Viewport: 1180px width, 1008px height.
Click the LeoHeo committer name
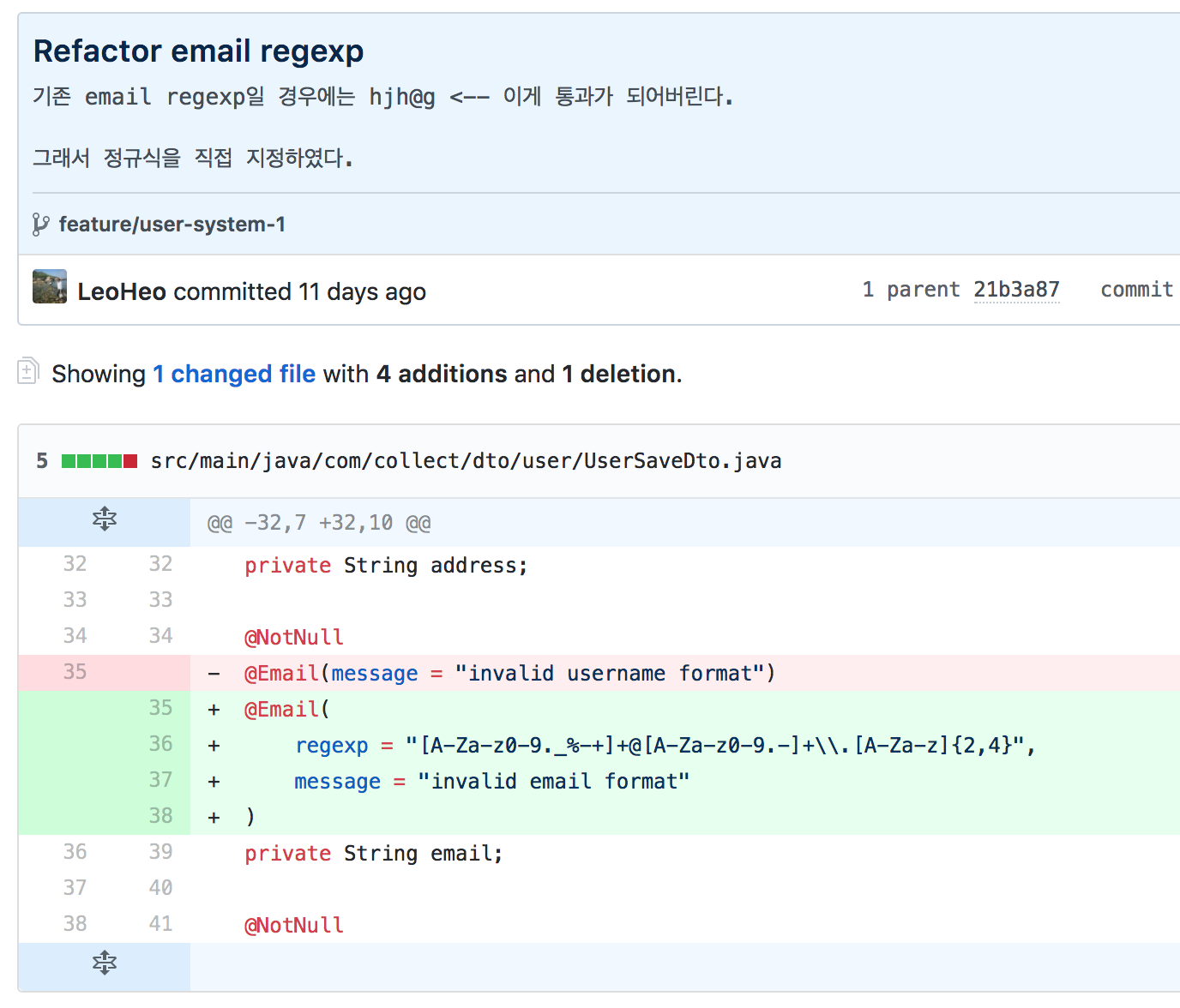tap(121, 291)
